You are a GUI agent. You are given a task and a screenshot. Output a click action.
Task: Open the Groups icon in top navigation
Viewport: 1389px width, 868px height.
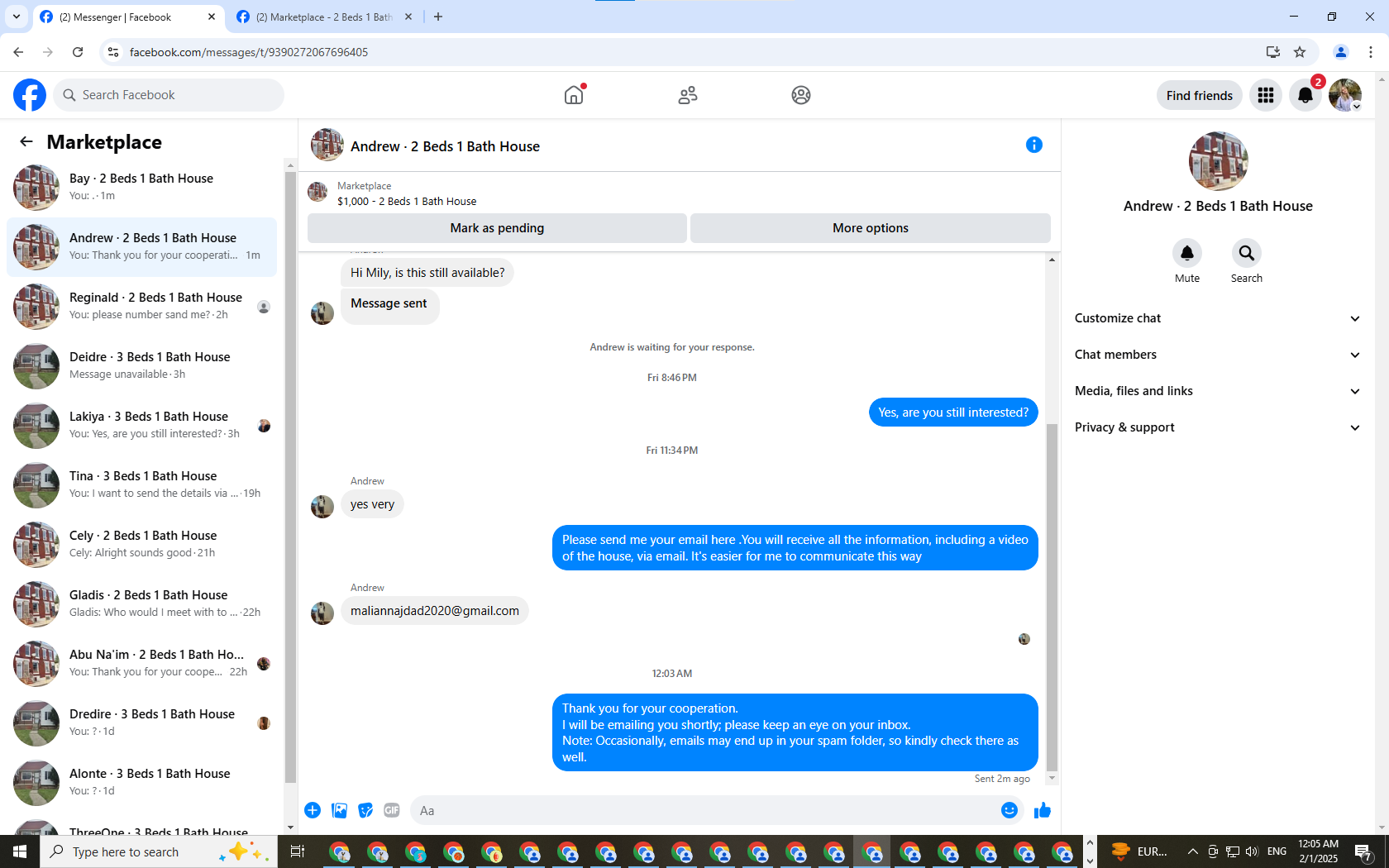800,95
